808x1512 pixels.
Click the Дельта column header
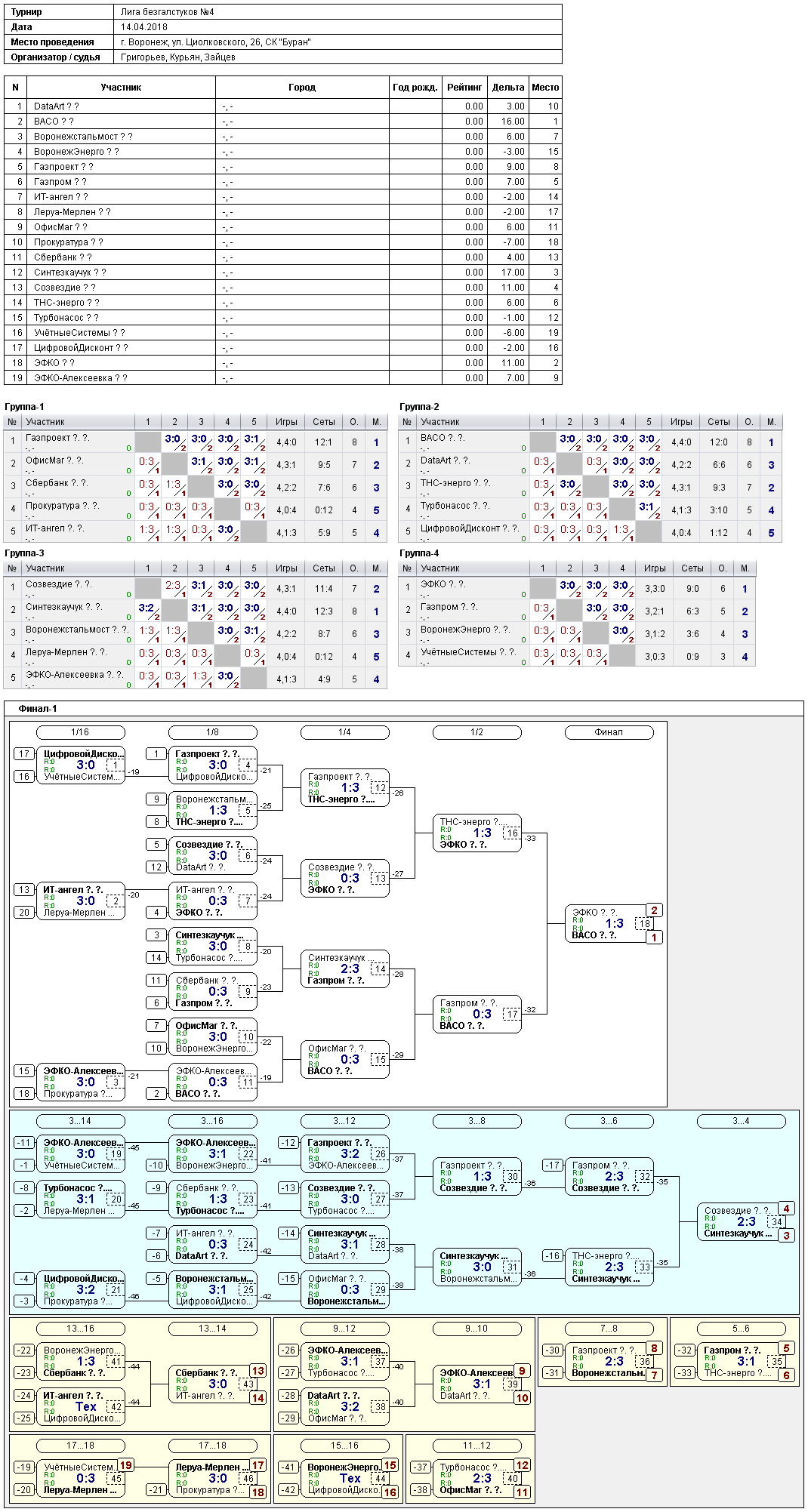[507, 88]
